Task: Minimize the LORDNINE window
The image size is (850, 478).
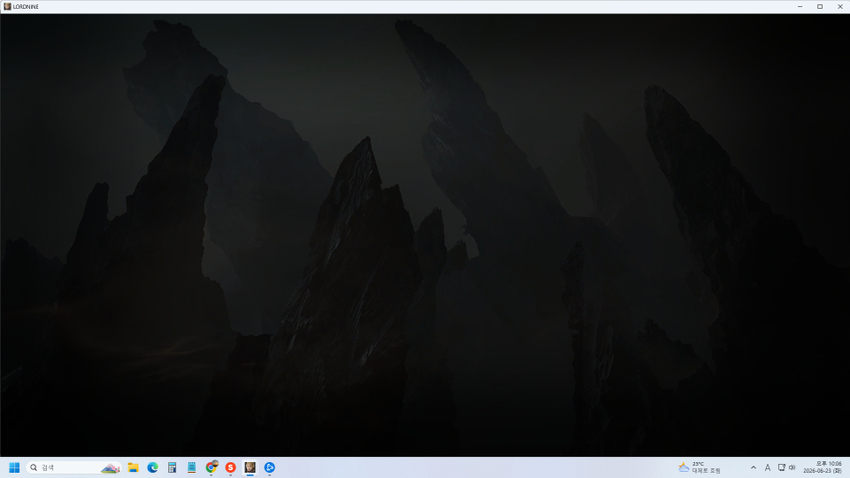Action: (x=800, y=7)
